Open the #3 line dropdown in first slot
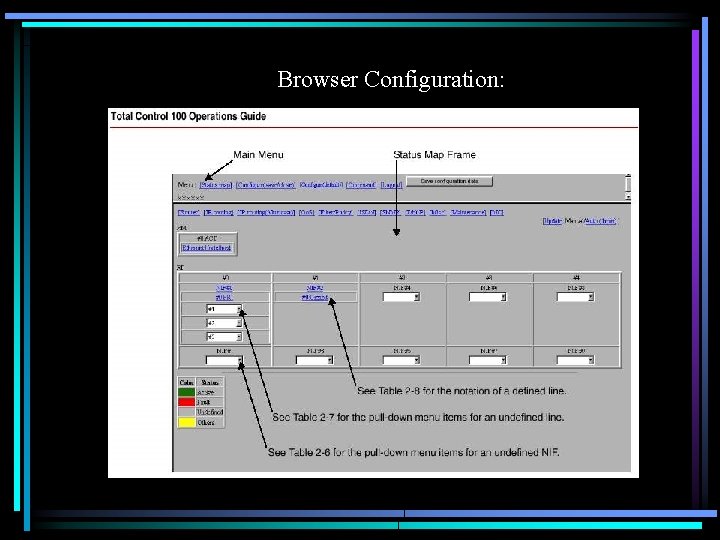The height and width of the screenshot is (540, 720). [224, 337]
